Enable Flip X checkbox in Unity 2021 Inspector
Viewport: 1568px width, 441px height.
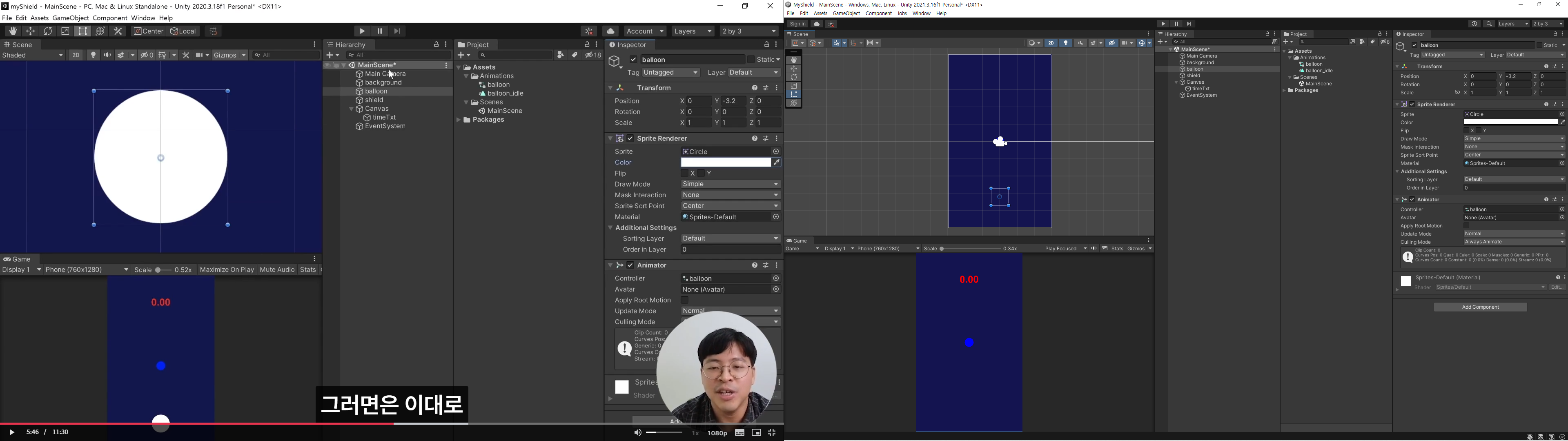1467,131
